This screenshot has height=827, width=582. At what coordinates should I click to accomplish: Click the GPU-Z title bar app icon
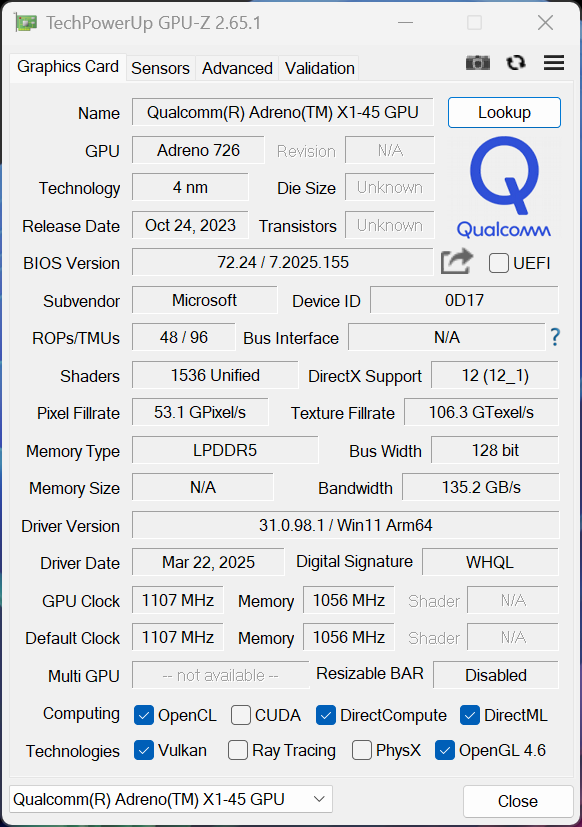point(26,23)
